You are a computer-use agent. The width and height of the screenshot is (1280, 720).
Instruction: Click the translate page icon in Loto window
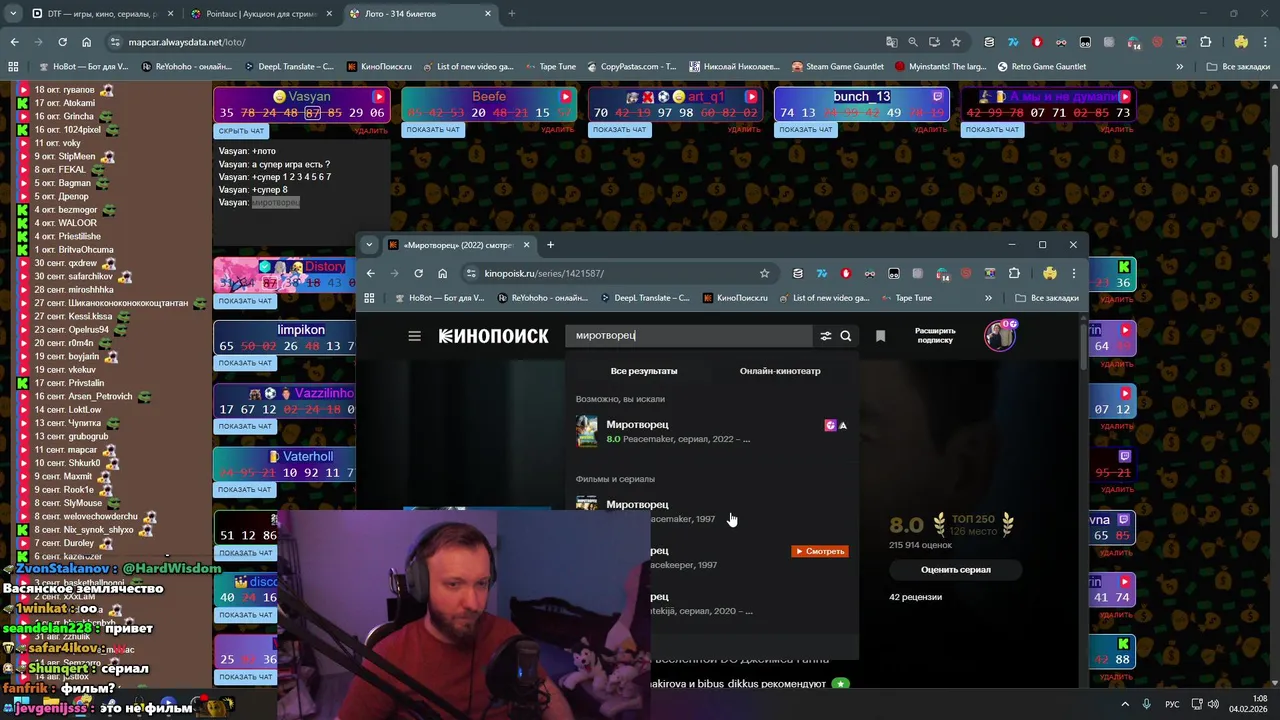(x=891, y=42)
